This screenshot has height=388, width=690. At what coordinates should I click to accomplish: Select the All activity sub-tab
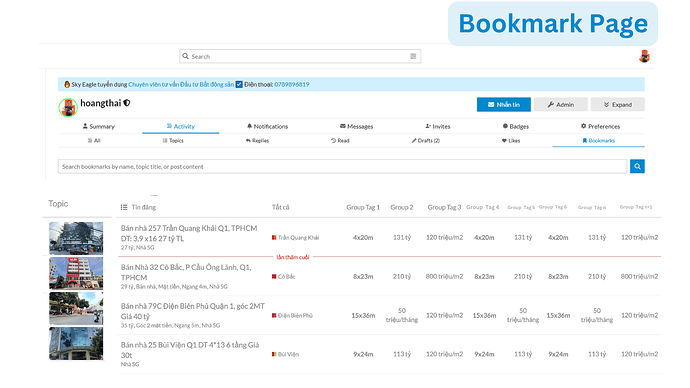point(94,141)
